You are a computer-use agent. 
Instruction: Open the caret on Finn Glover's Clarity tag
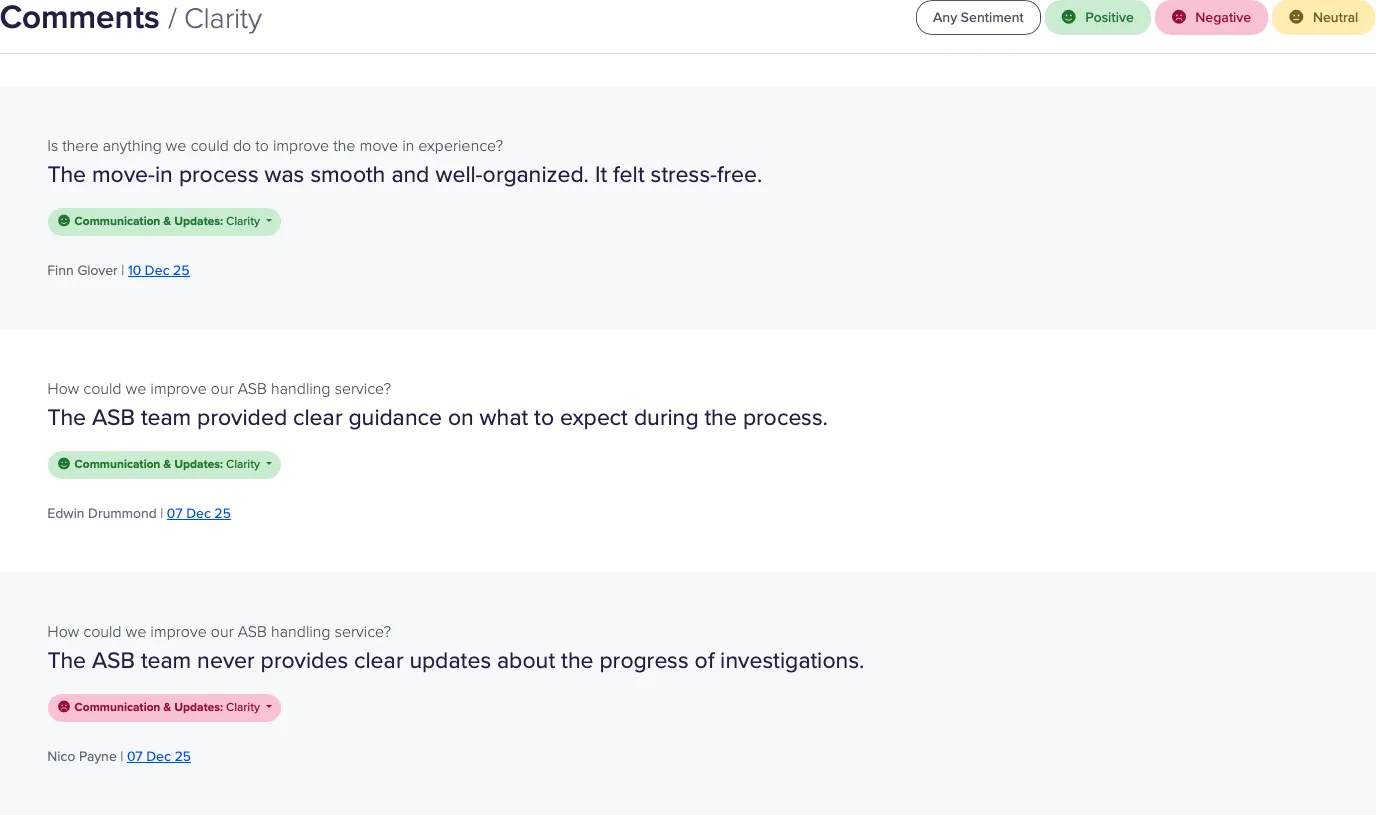coord(270,221)
